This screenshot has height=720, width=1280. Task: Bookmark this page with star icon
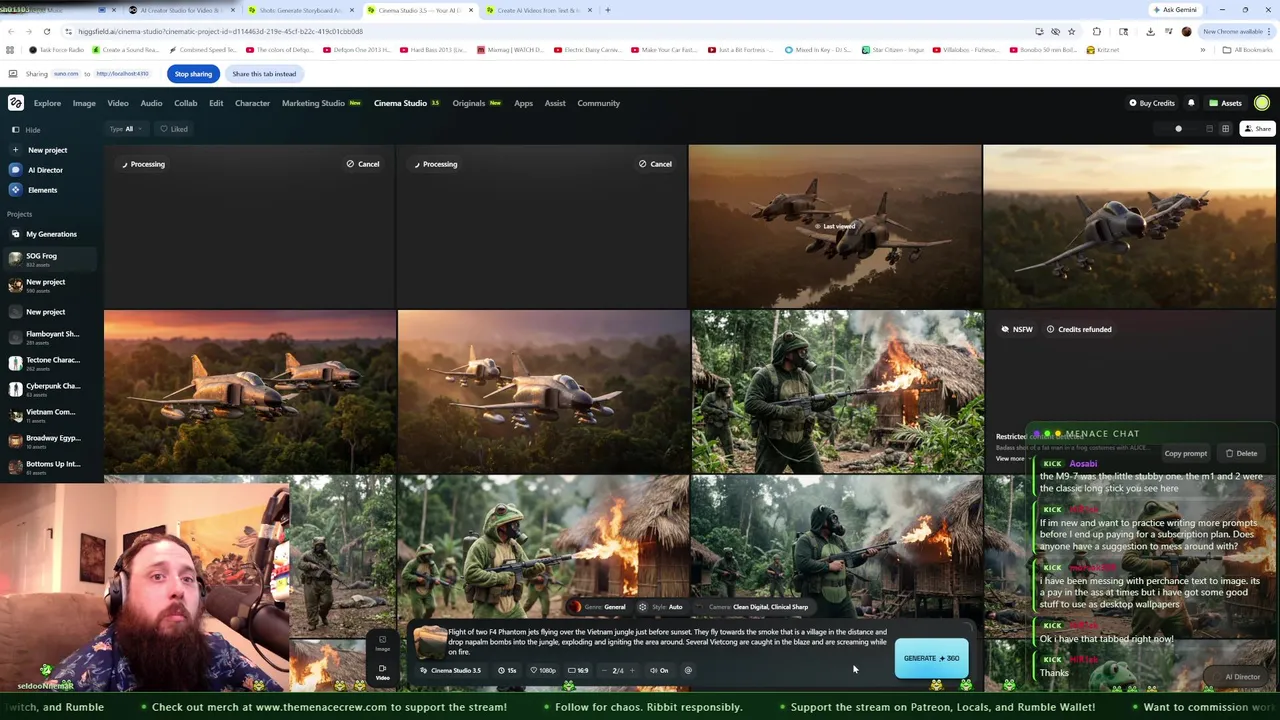(1071, 31)
